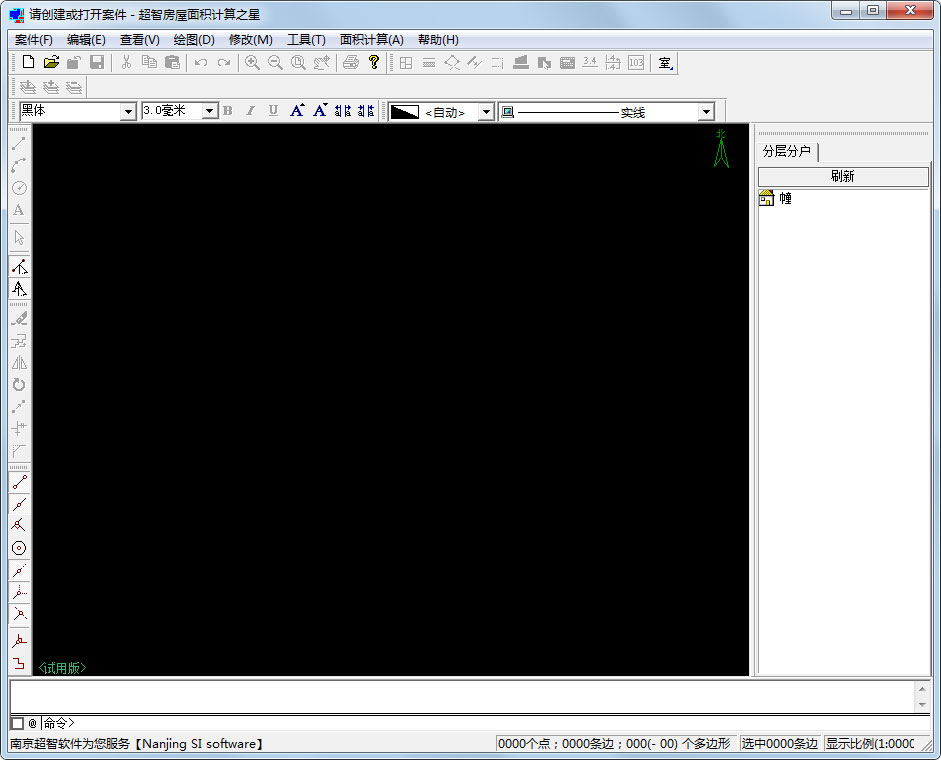941x760 pixels.
Task: Open the 实线 line style dropdown
Action: pyautogui.click(x=706, y=112)
